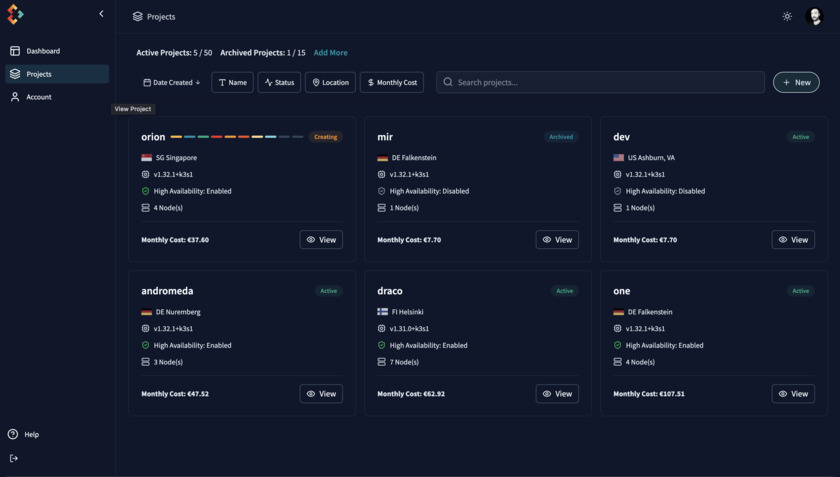This screenshot has width=840, height=477.
Task: Sort projects by Date Created
Action: point(172,82)
